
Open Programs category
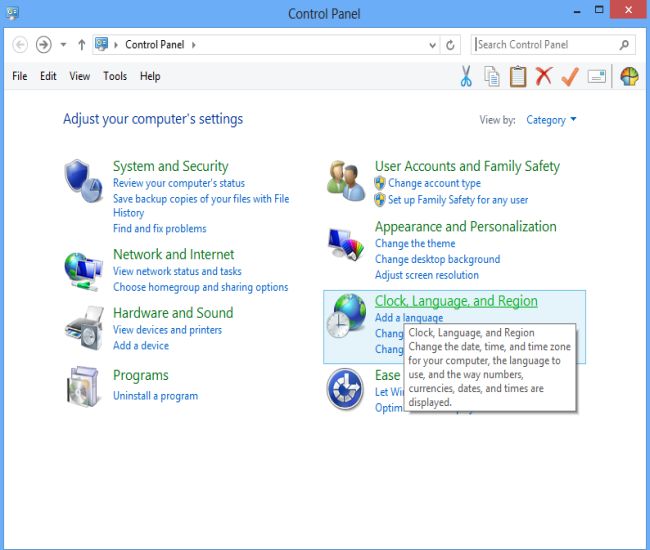point(141,376)
